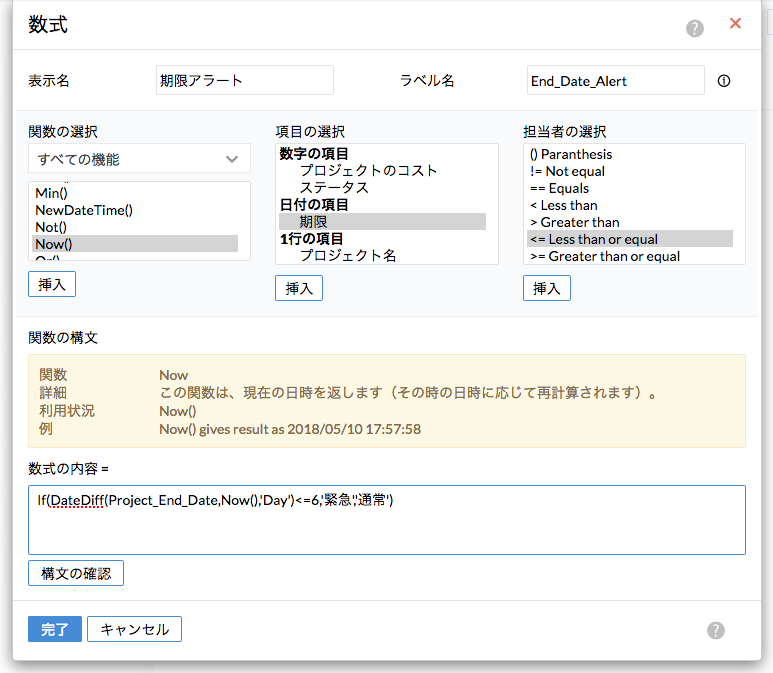Click the help icon beside the close button
The height and width of the screenshot is (673, 773).
click(695, 29)
